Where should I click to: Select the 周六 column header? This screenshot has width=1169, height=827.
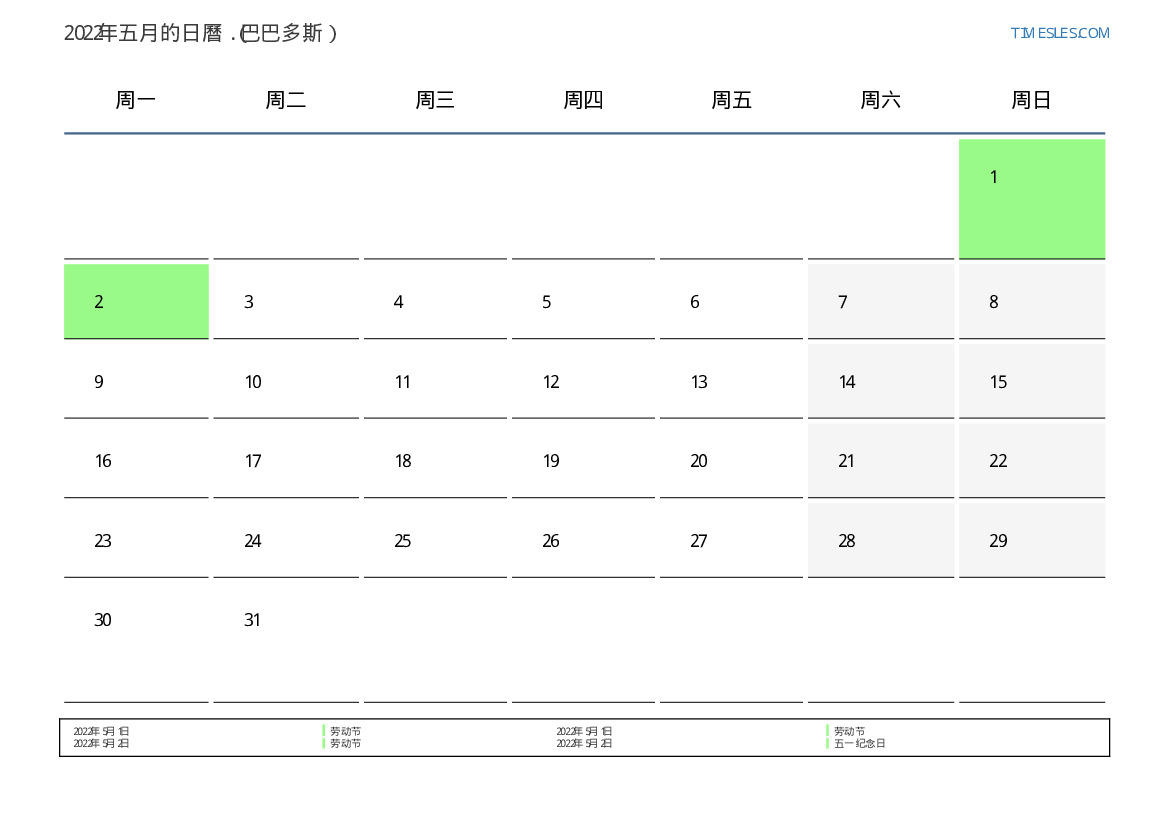880,99
